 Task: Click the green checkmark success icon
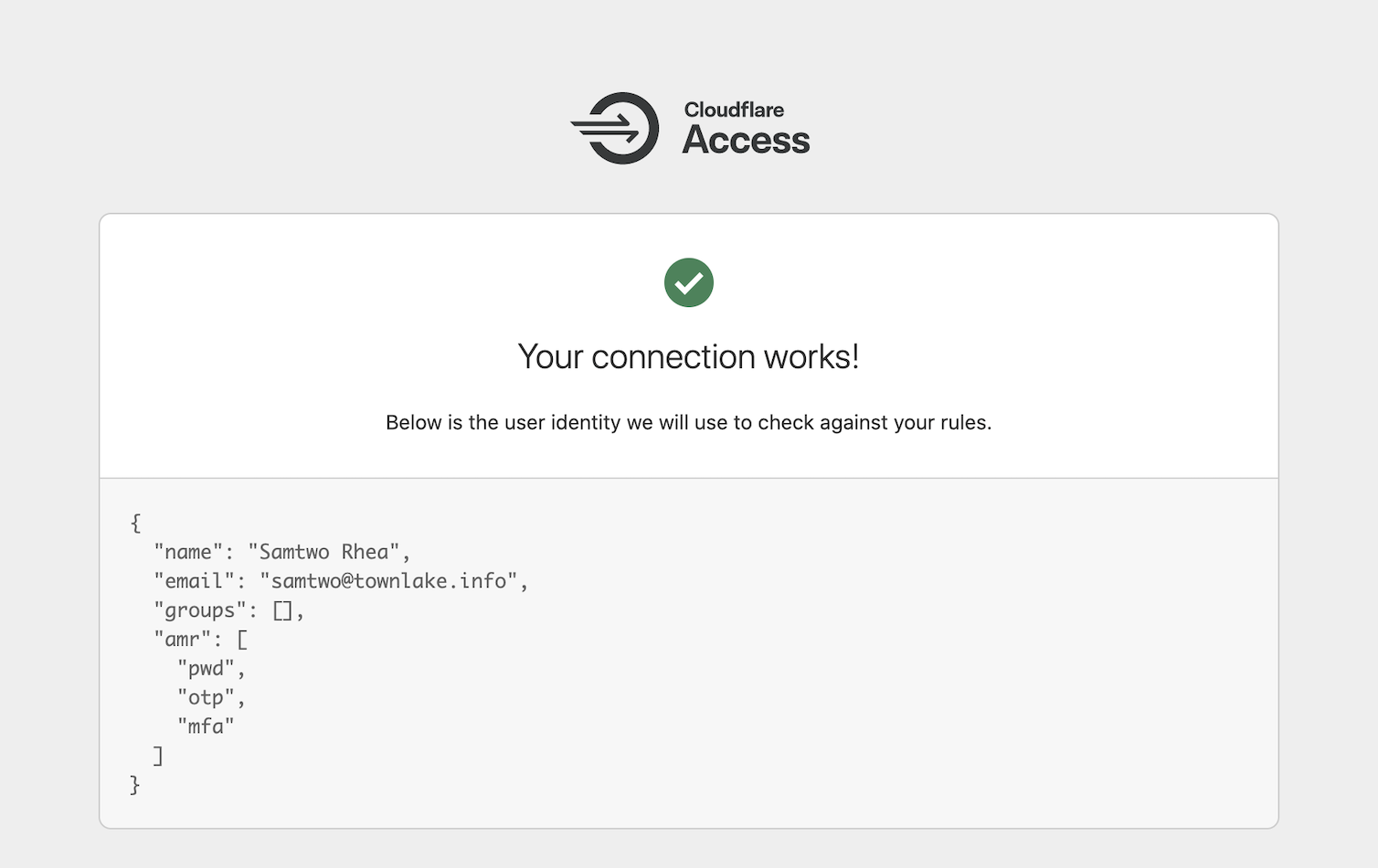pyautogui.click(x=689, y=283)
